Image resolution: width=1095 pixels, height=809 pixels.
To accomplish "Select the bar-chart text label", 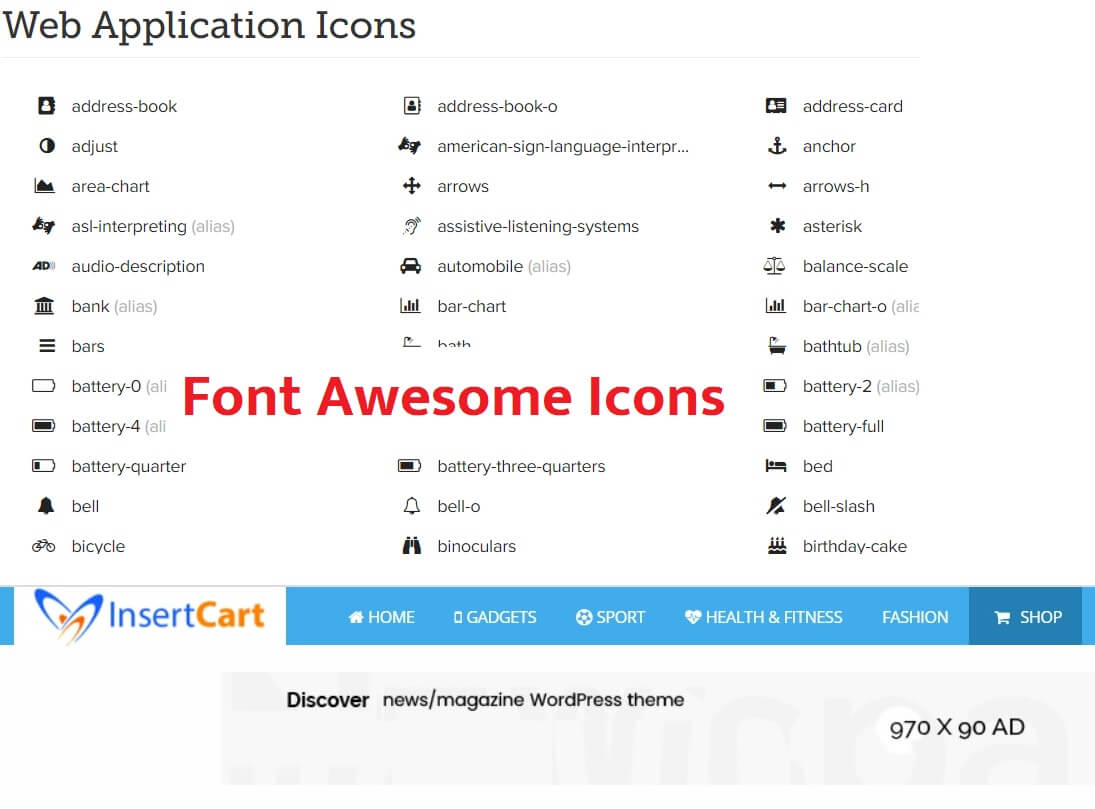I will pyautogui.click(x=471, y=306).
